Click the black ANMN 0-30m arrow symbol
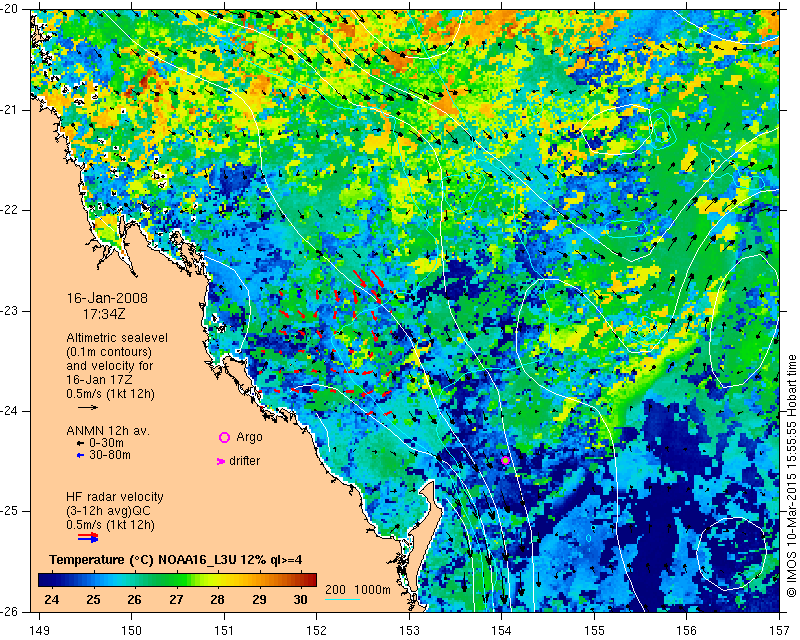 click(80, 444)
